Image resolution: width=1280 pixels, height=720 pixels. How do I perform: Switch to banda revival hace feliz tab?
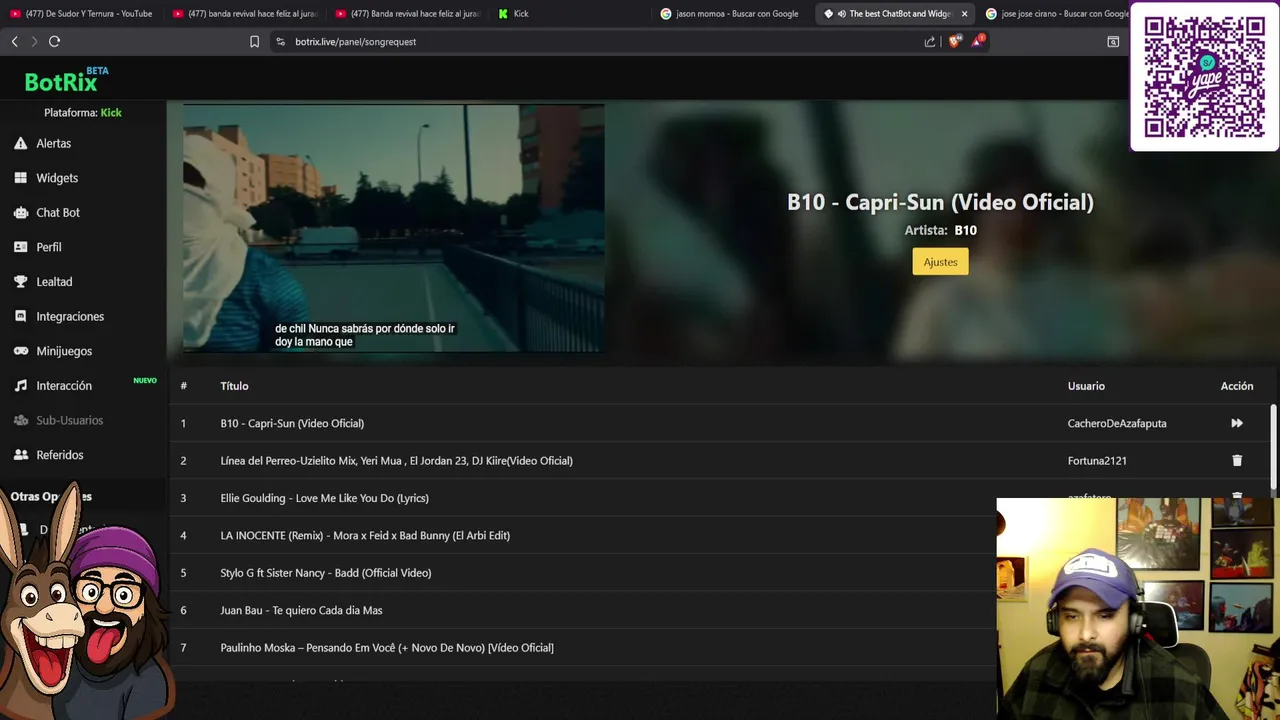(245, 14)
